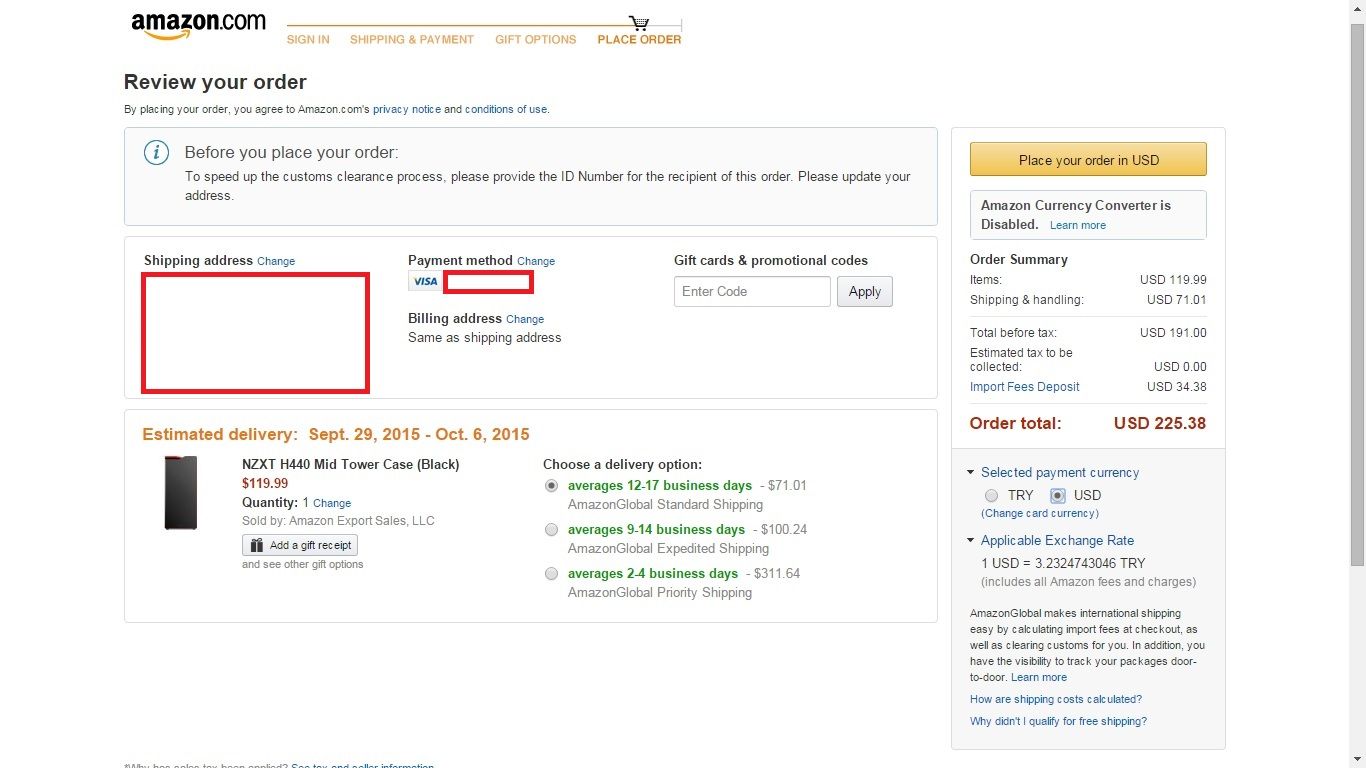
Task: Open Why didn't I qualify for free shipping
Action: 1058,722
